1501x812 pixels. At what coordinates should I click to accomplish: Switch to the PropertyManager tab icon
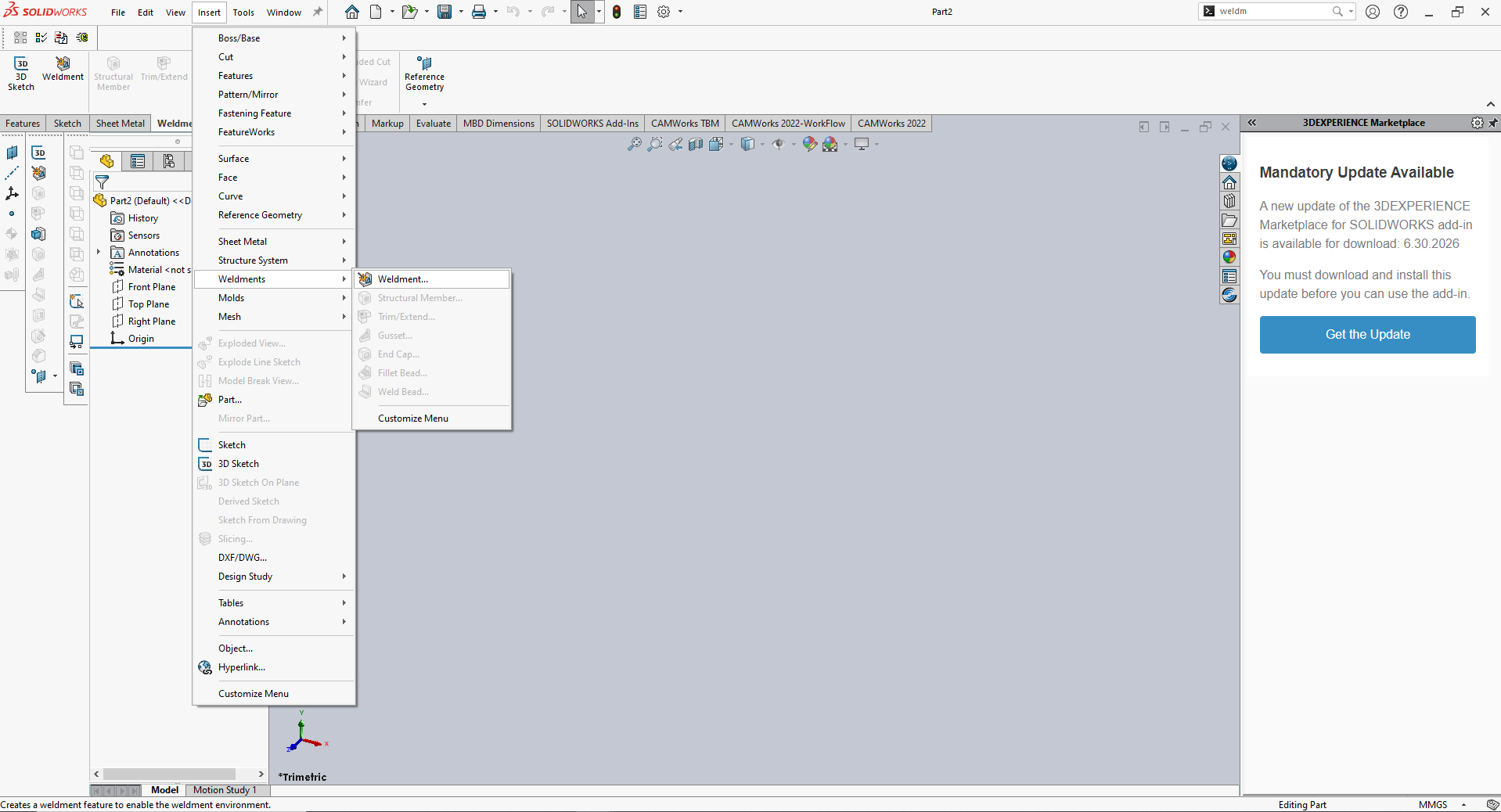pos(138,161)
